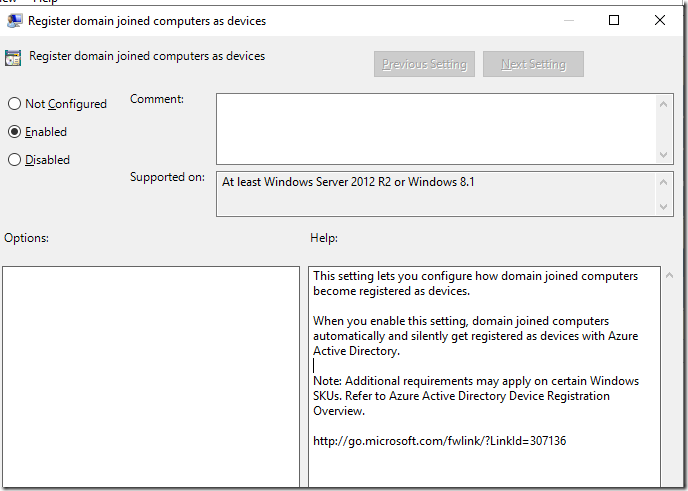Go to Next Setting
Image resolution: width=688 pixels, height=491 pixels.
(533, 64)
